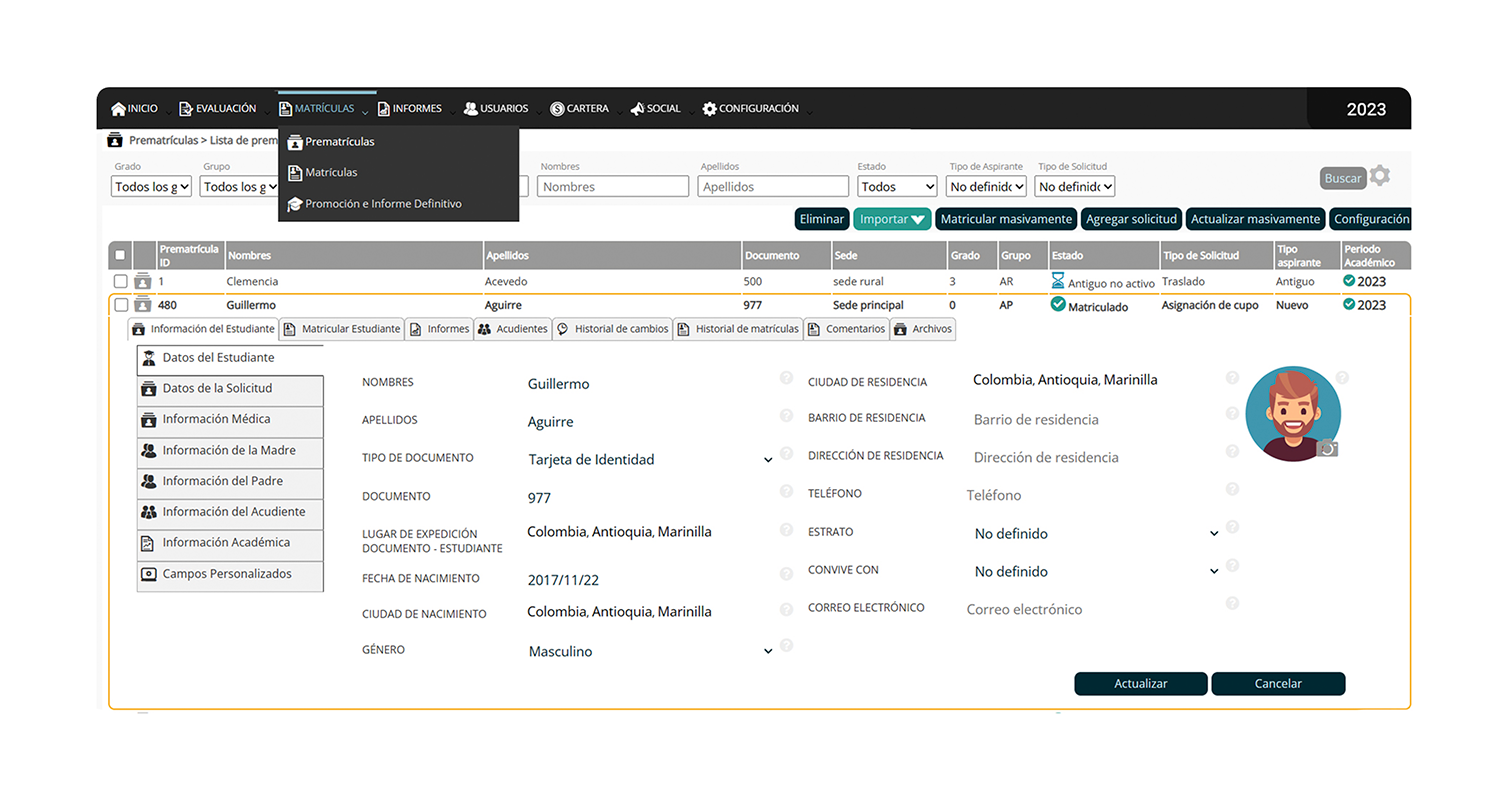The image size is (1500, 800).
Task: Click the Inicio home icon
Action: (x=118, y=109)
